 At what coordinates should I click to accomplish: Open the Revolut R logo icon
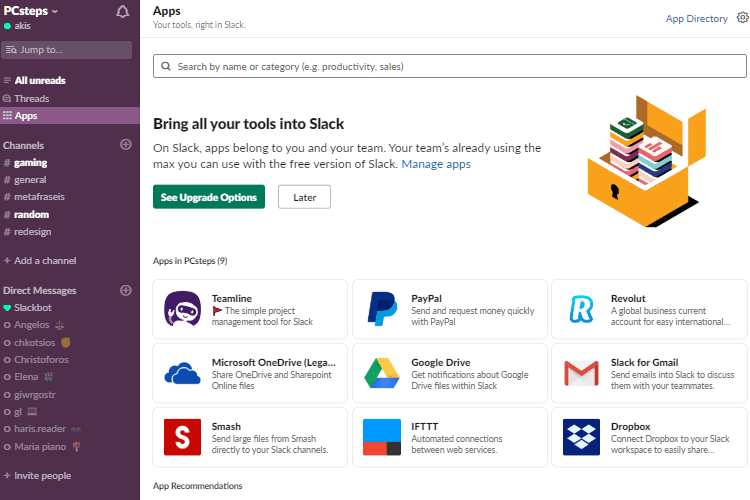[582, 309]
